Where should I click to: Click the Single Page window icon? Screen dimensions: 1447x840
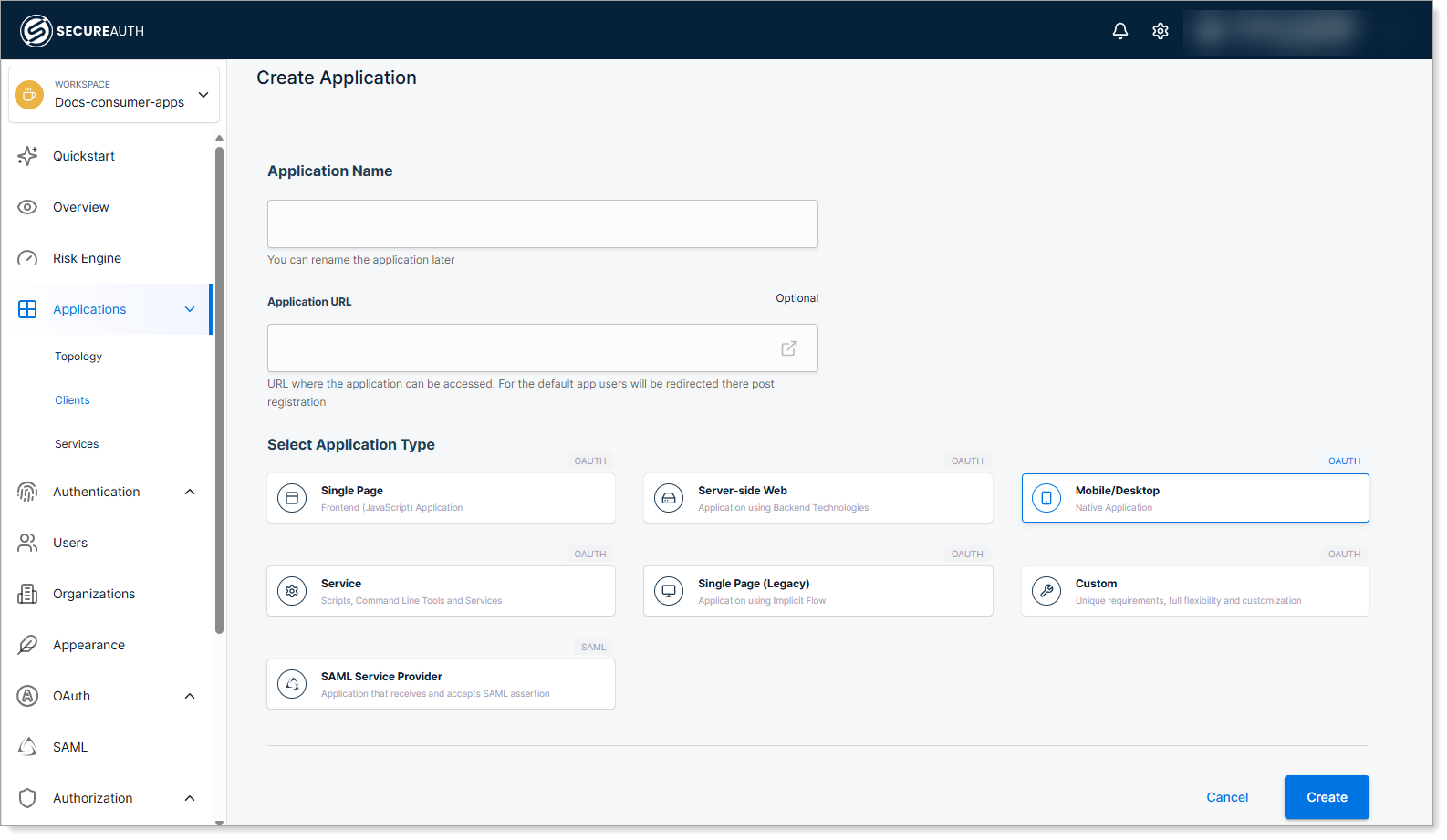[292, 498]
